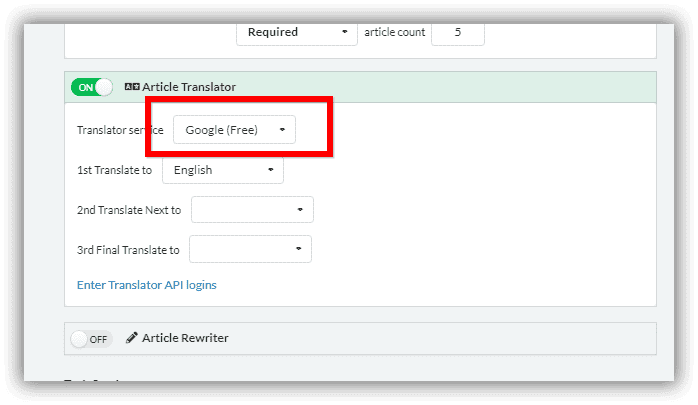Click the article count number field
Screen dimensions: 698x405
pos(458,32)
